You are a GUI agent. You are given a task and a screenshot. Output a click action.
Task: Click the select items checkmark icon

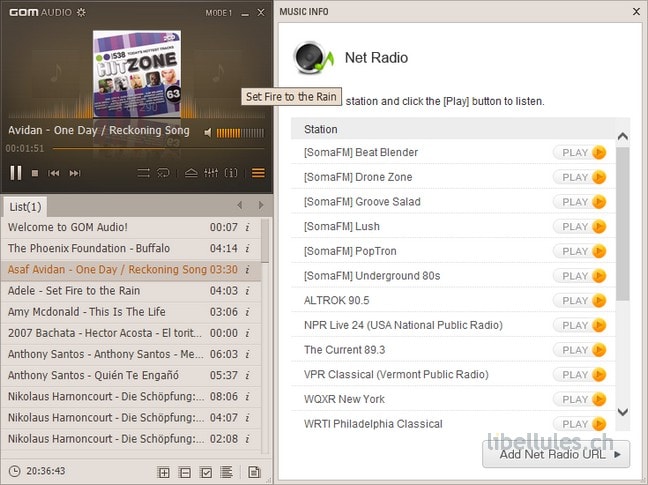click(206, 472)
